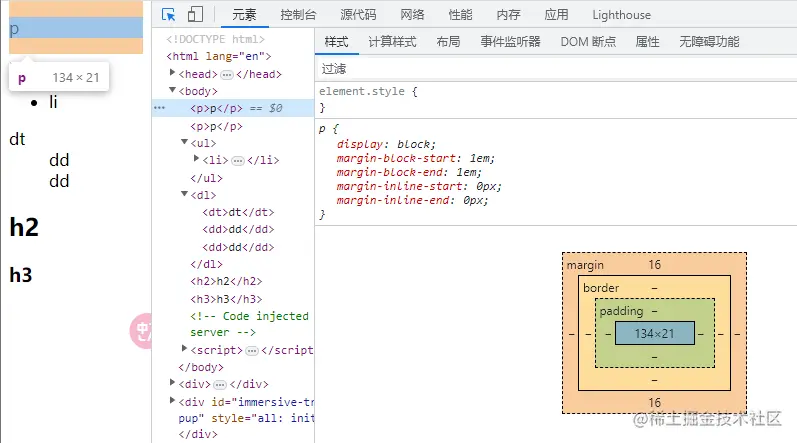Expand the immersive div node
Viewport: 797px width, 443px height.
[x=172, y=400]
